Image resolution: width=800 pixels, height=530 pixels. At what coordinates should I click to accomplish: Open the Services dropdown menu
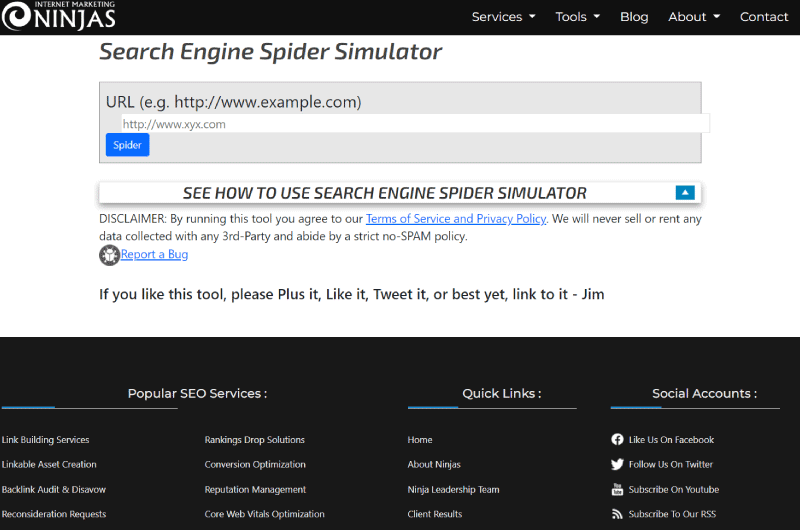pos(503,17)
